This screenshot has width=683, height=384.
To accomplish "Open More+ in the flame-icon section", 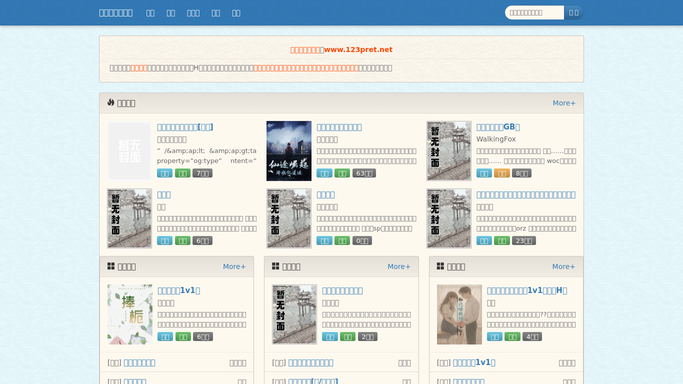I will tap(564, 103).
